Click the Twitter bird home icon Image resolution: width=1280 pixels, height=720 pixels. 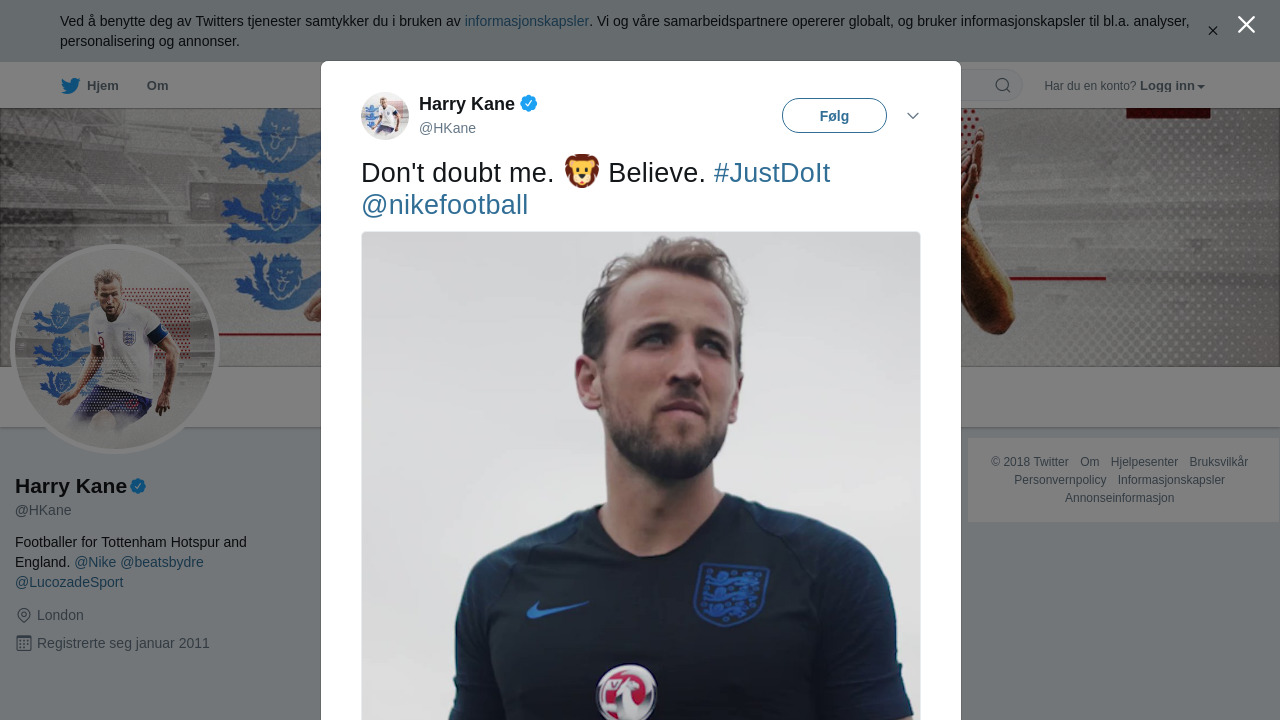pos(70,86)
